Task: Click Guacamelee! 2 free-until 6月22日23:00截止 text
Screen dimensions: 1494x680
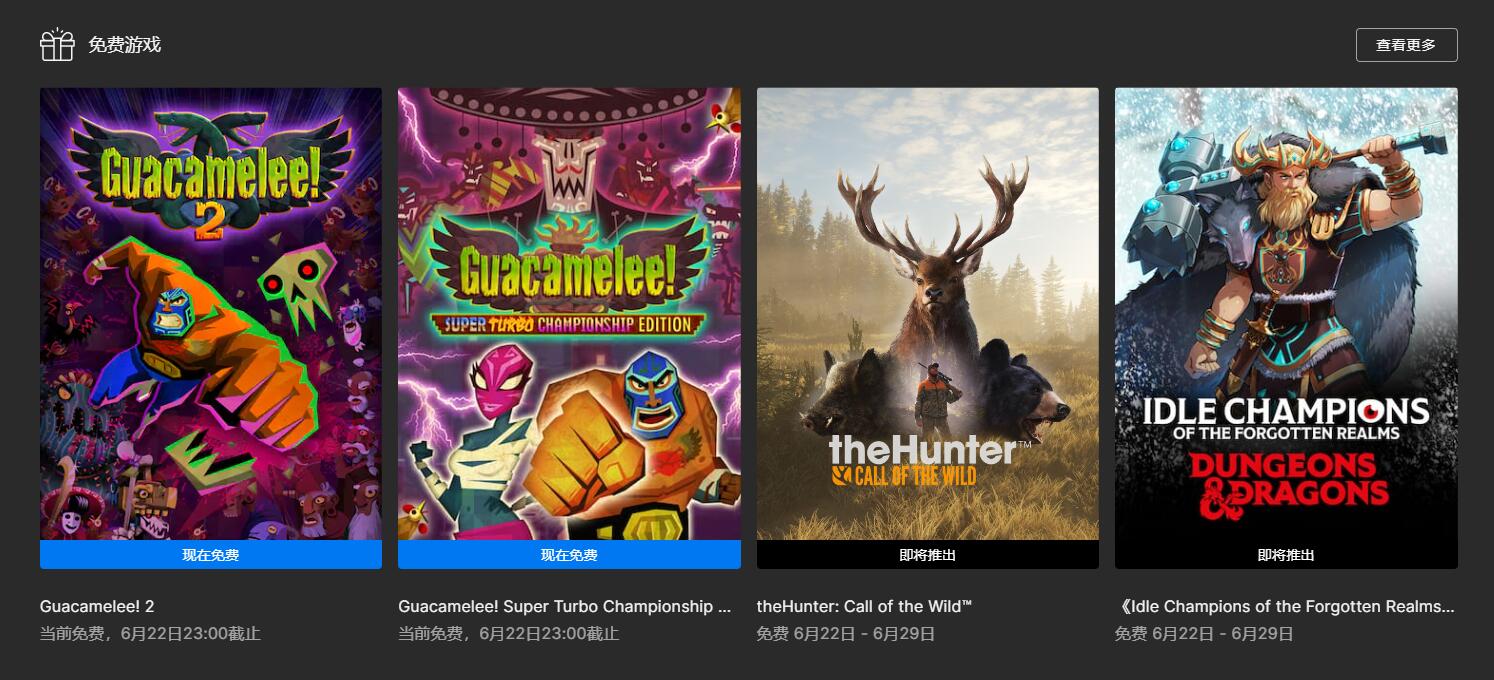Action: pyautogui.click(x=150, y=634)
